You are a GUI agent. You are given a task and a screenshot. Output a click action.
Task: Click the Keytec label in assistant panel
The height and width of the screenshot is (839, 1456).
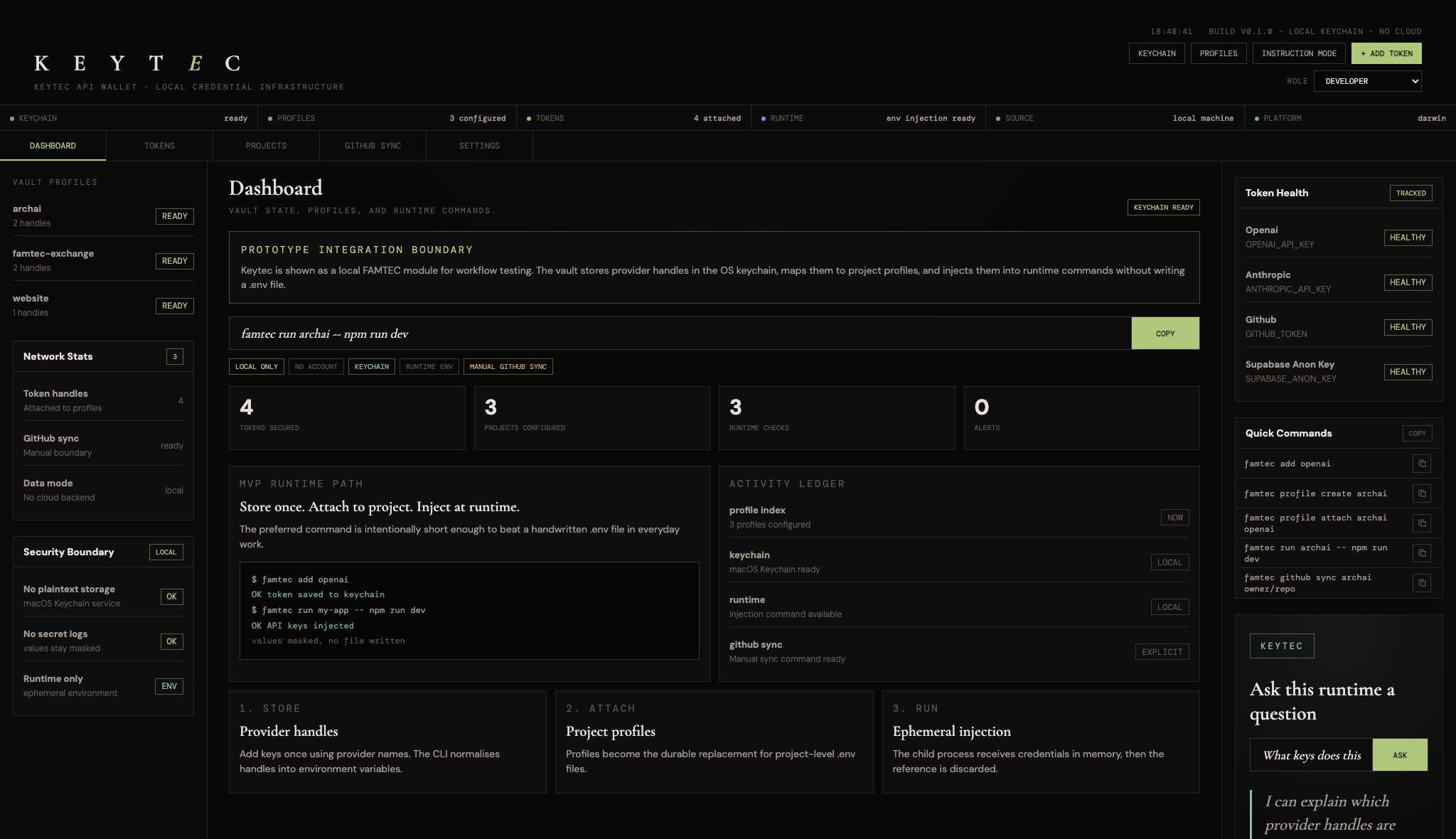[x=1282, y=646]
